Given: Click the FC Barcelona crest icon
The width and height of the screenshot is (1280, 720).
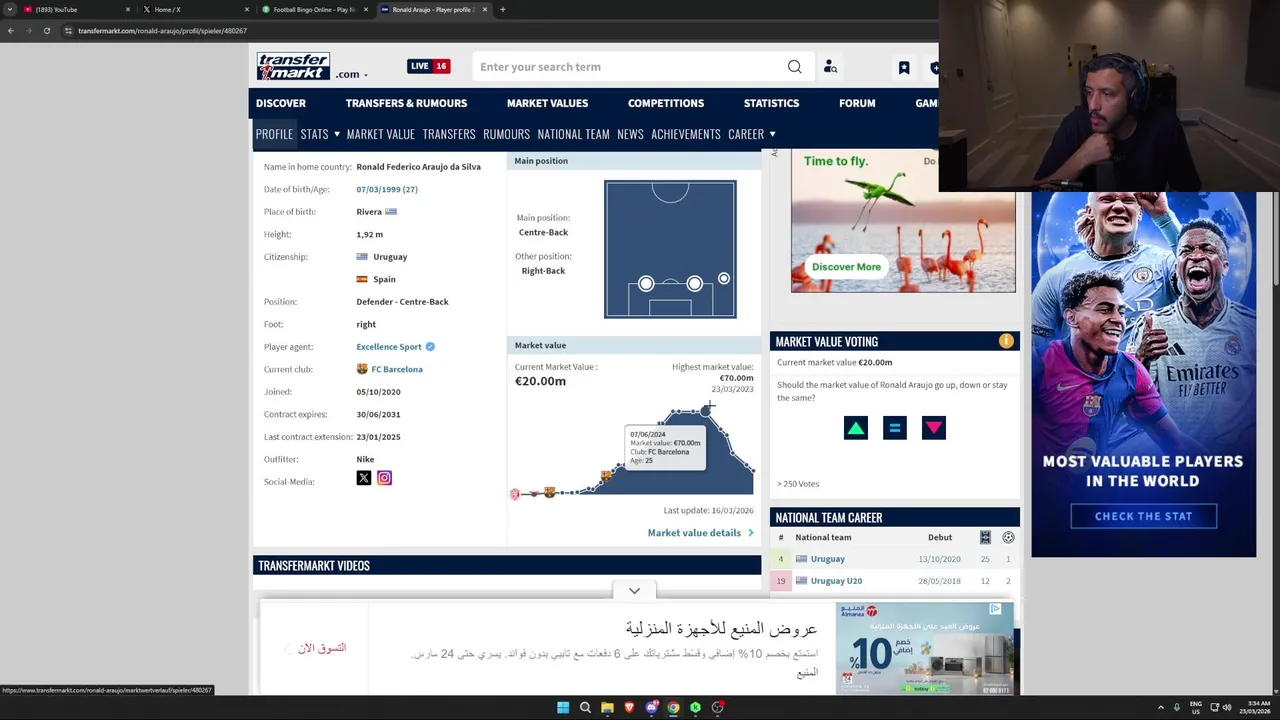Looking at the screenshot, I should pyautogui.click(x=362, y=369).
